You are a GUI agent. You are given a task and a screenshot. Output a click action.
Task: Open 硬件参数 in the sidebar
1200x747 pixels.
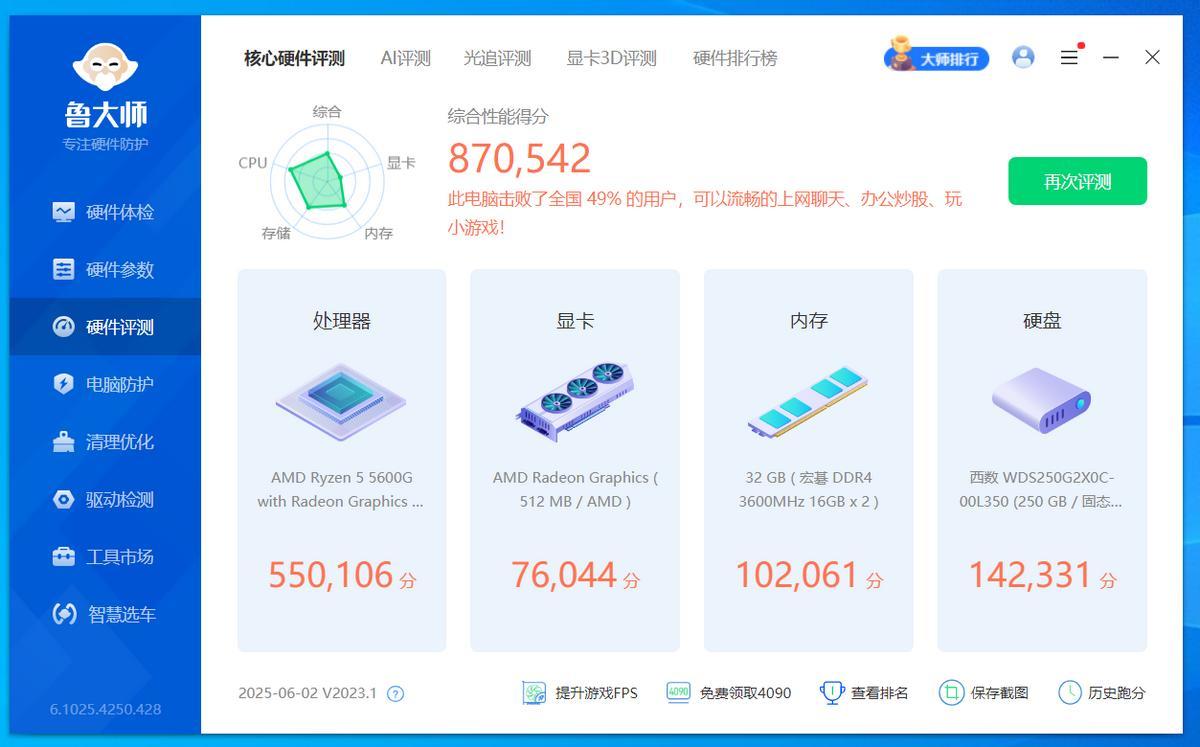[105, 270]
